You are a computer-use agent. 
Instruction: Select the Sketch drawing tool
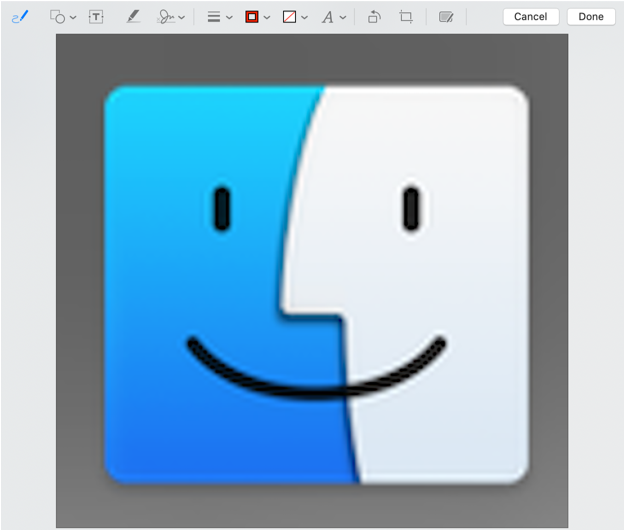[20, 17]
